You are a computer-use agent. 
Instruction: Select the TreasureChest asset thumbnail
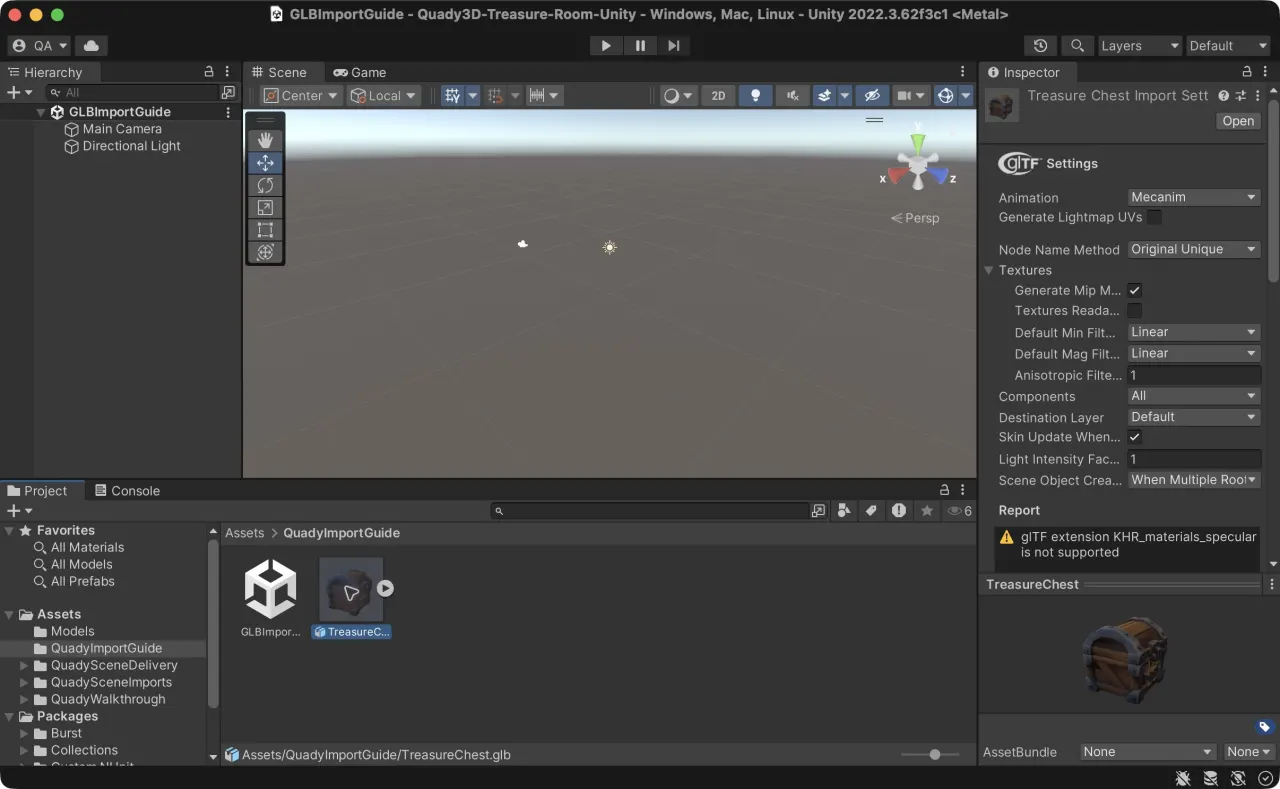(351, 589)
